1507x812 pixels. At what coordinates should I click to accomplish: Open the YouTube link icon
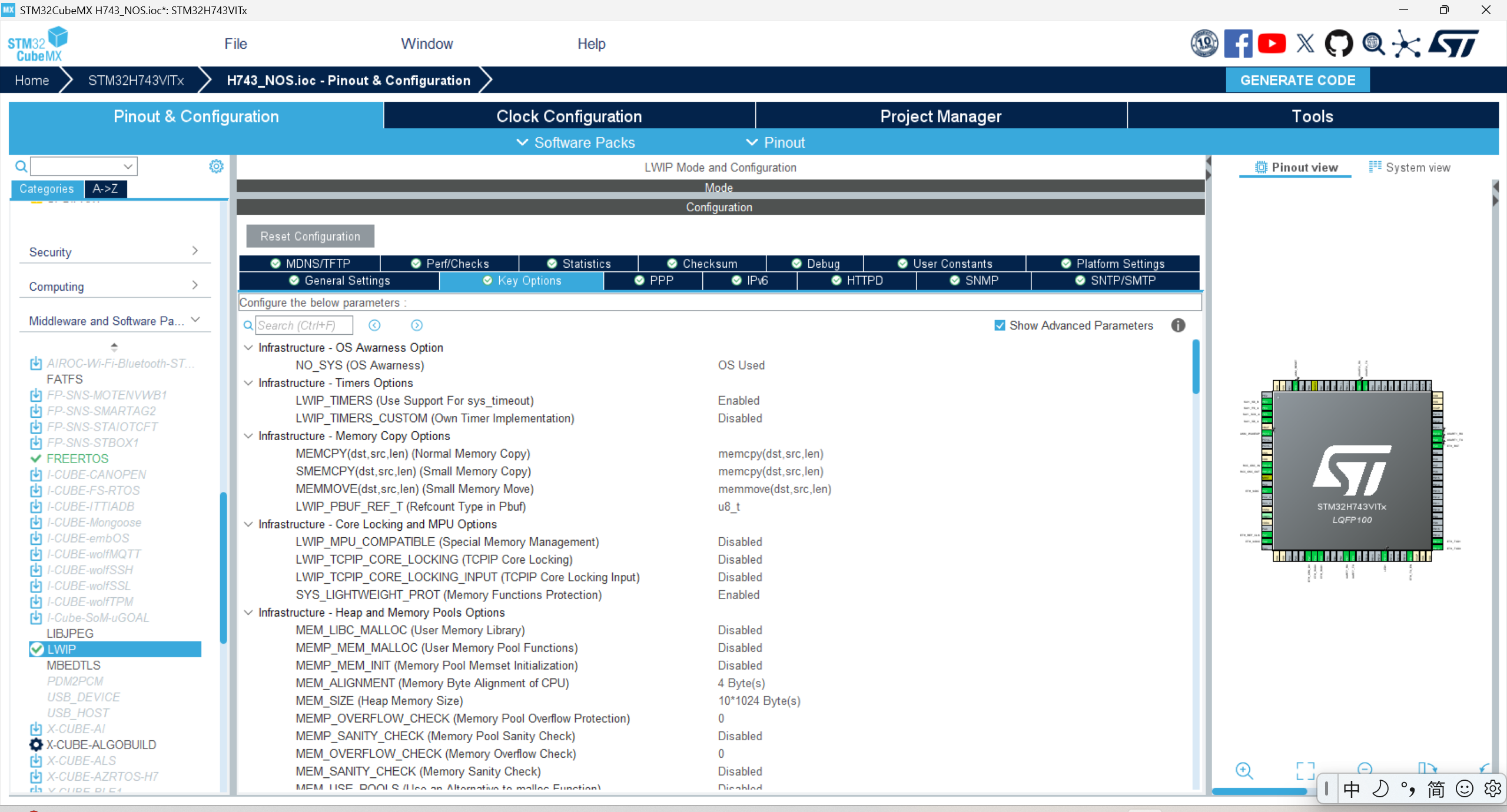point(1272,44)
